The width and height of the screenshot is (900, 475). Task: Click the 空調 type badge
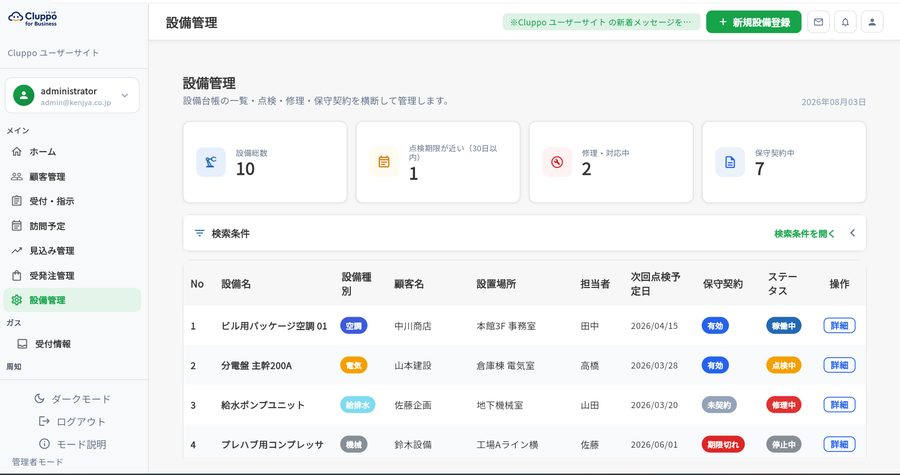coord(354,326)
